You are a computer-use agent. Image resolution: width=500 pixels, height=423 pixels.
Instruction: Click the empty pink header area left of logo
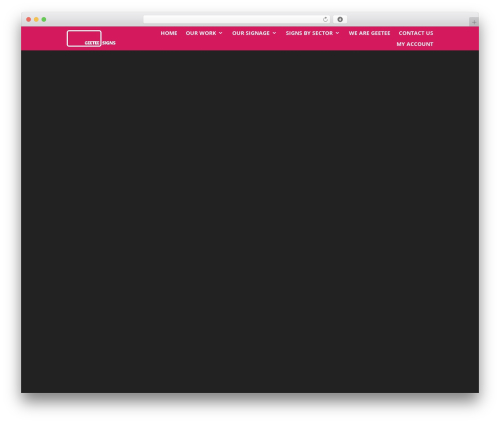[44, 39]
